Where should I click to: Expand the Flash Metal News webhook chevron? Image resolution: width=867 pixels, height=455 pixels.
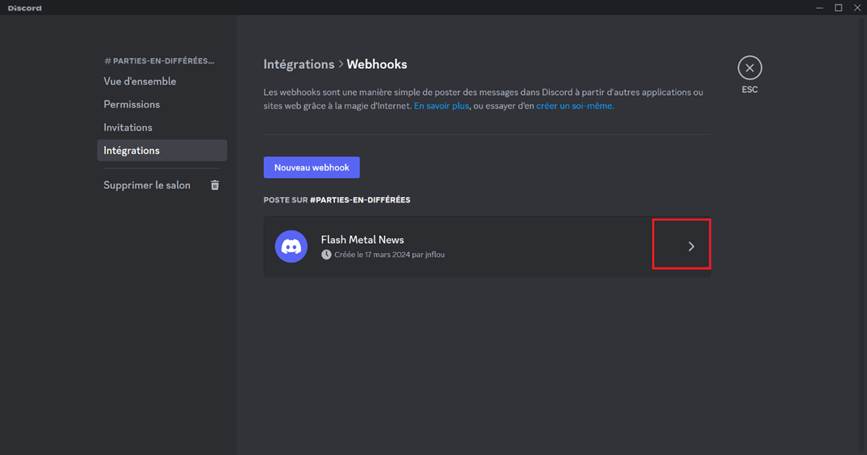pyautogui.click(x=690, y=246)
